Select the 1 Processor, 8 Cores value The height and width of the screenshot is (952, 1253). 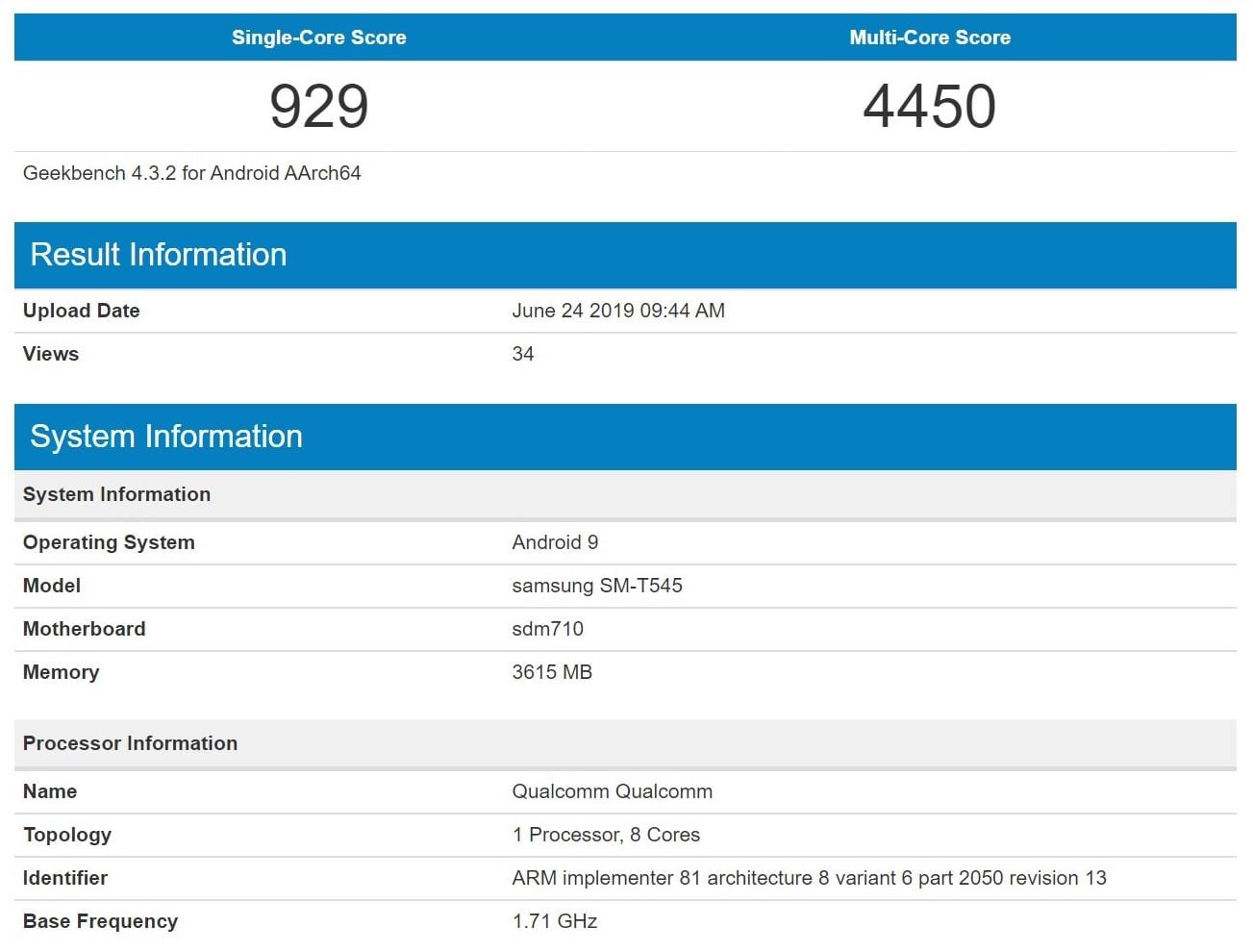click(606, 835)
